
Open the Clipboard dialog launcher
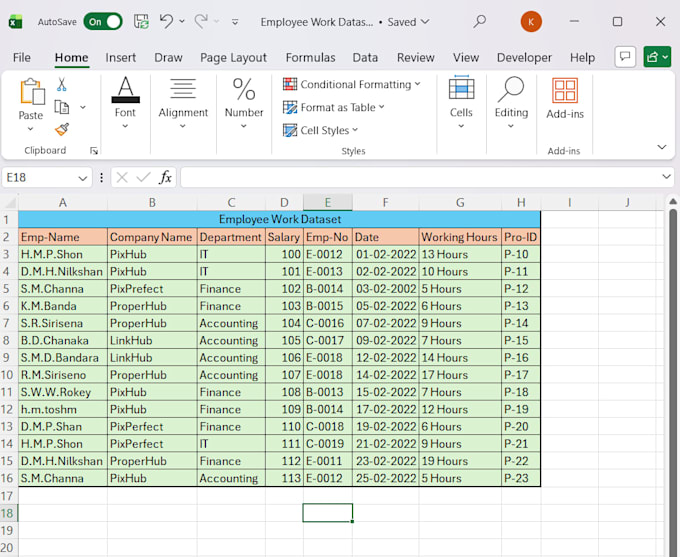click(94, 151)
